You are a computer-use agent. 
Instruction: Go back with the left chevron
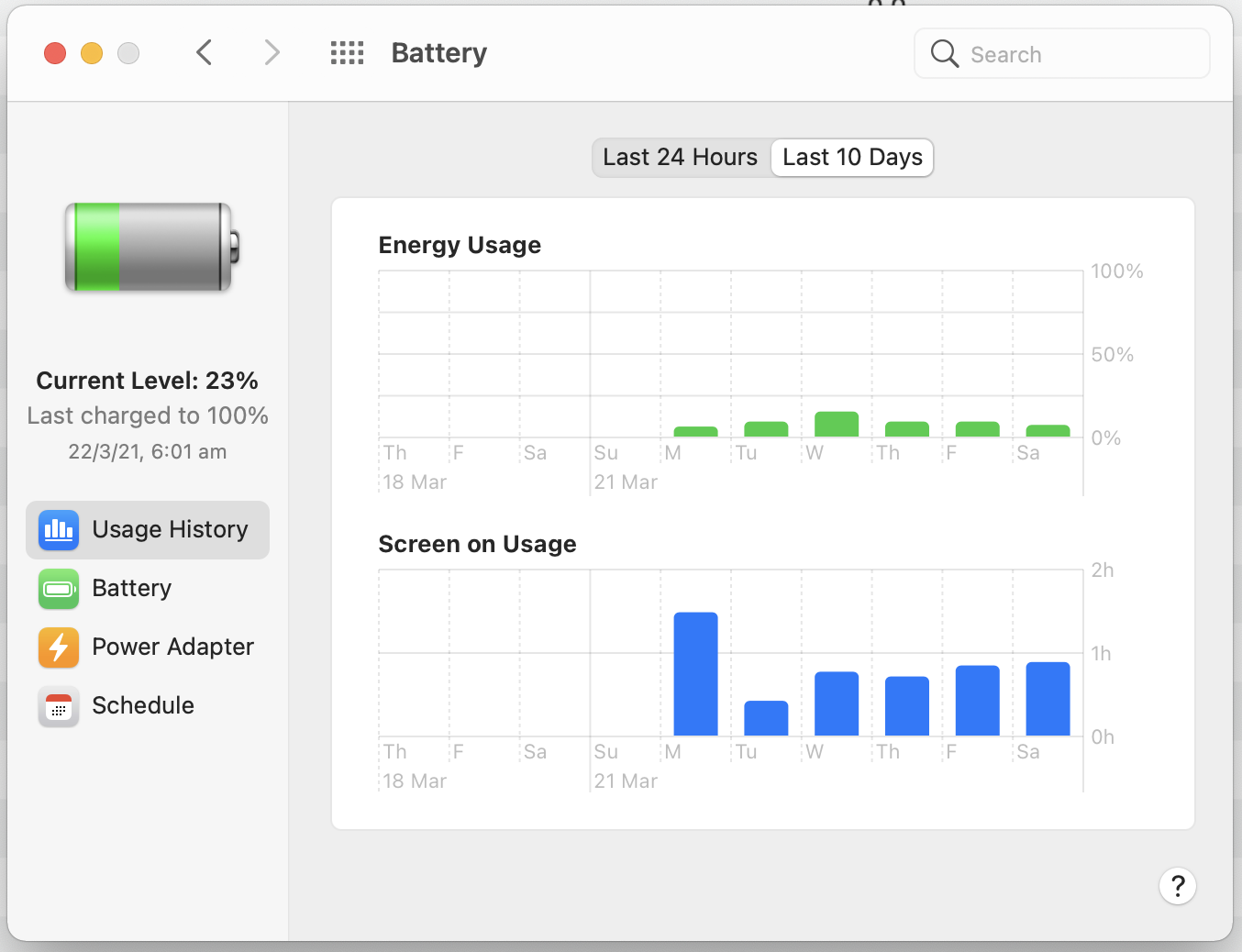205,53
